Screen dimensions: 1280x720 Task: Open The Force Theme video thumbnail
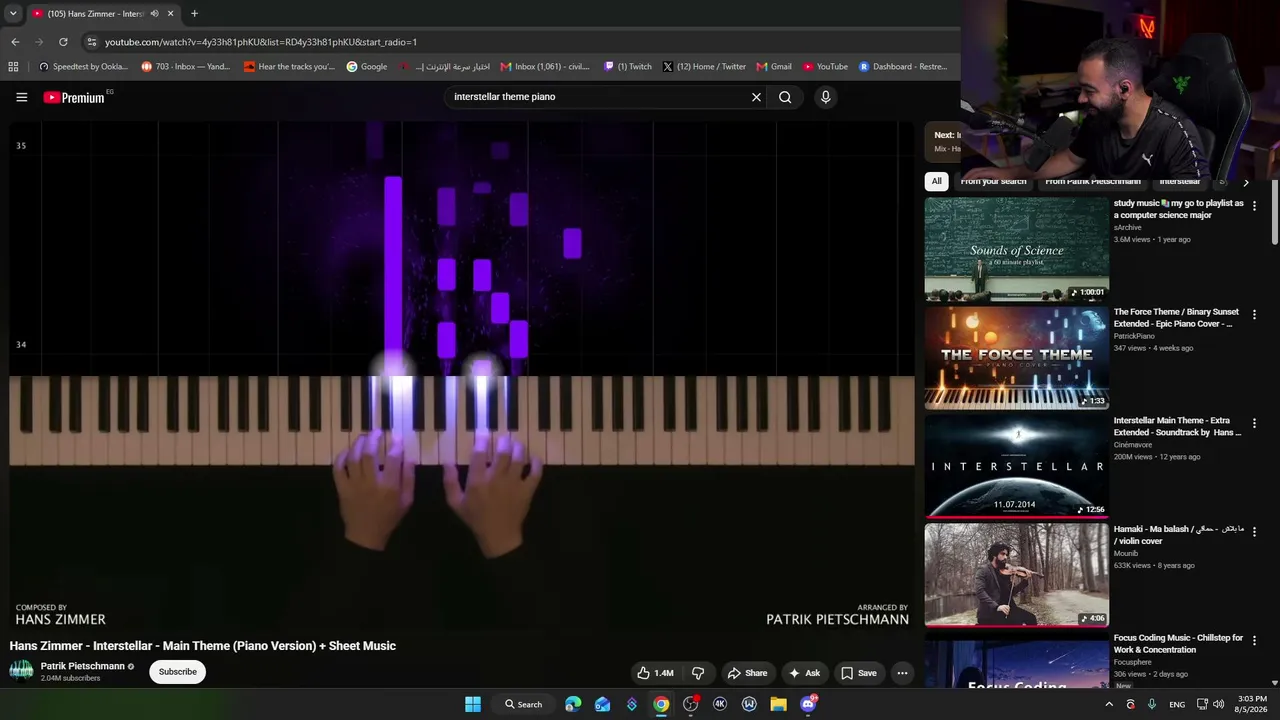point(1016,358)
